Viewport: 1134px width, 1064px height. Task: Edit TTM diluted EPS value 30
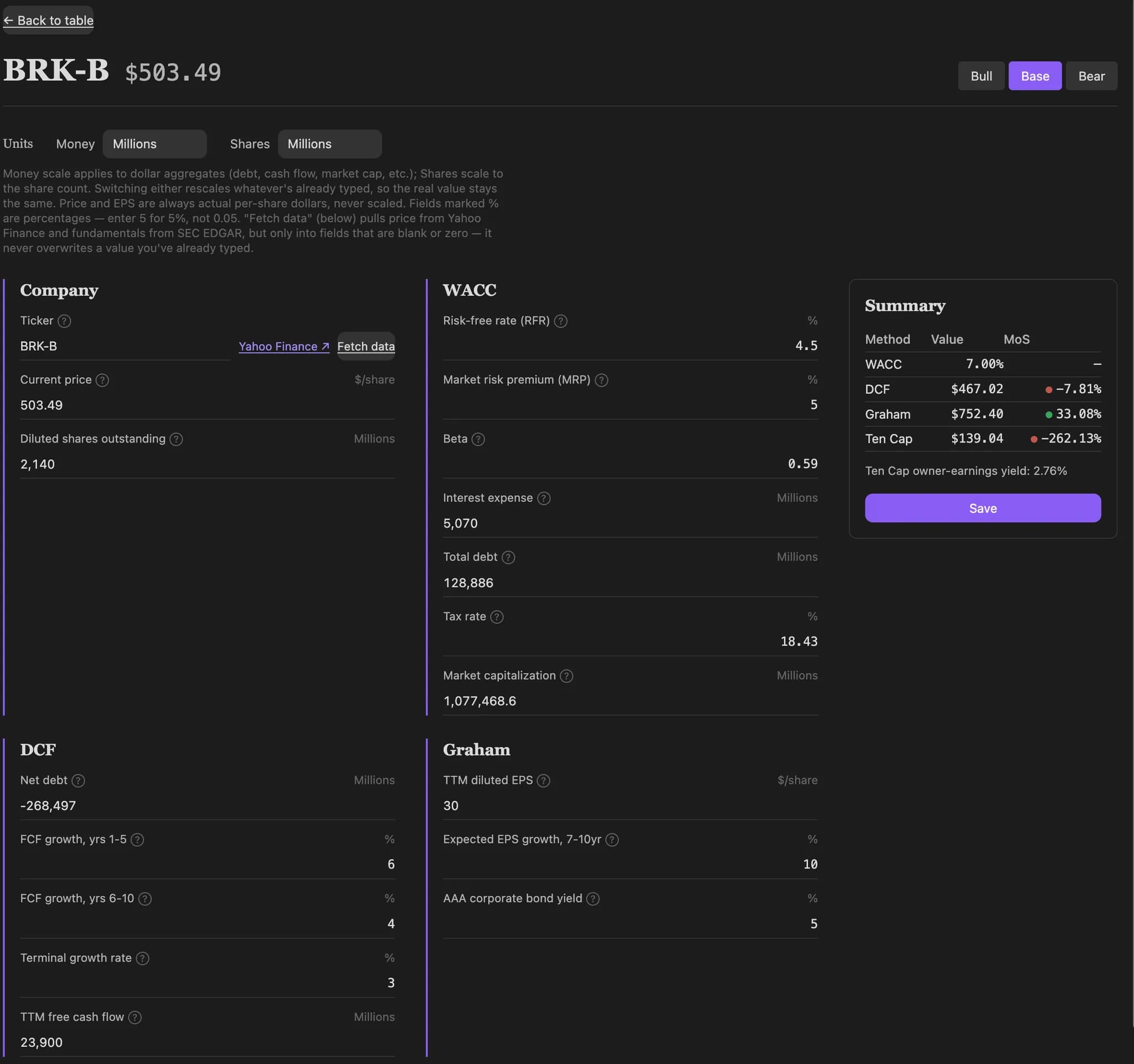coord(630,805)
